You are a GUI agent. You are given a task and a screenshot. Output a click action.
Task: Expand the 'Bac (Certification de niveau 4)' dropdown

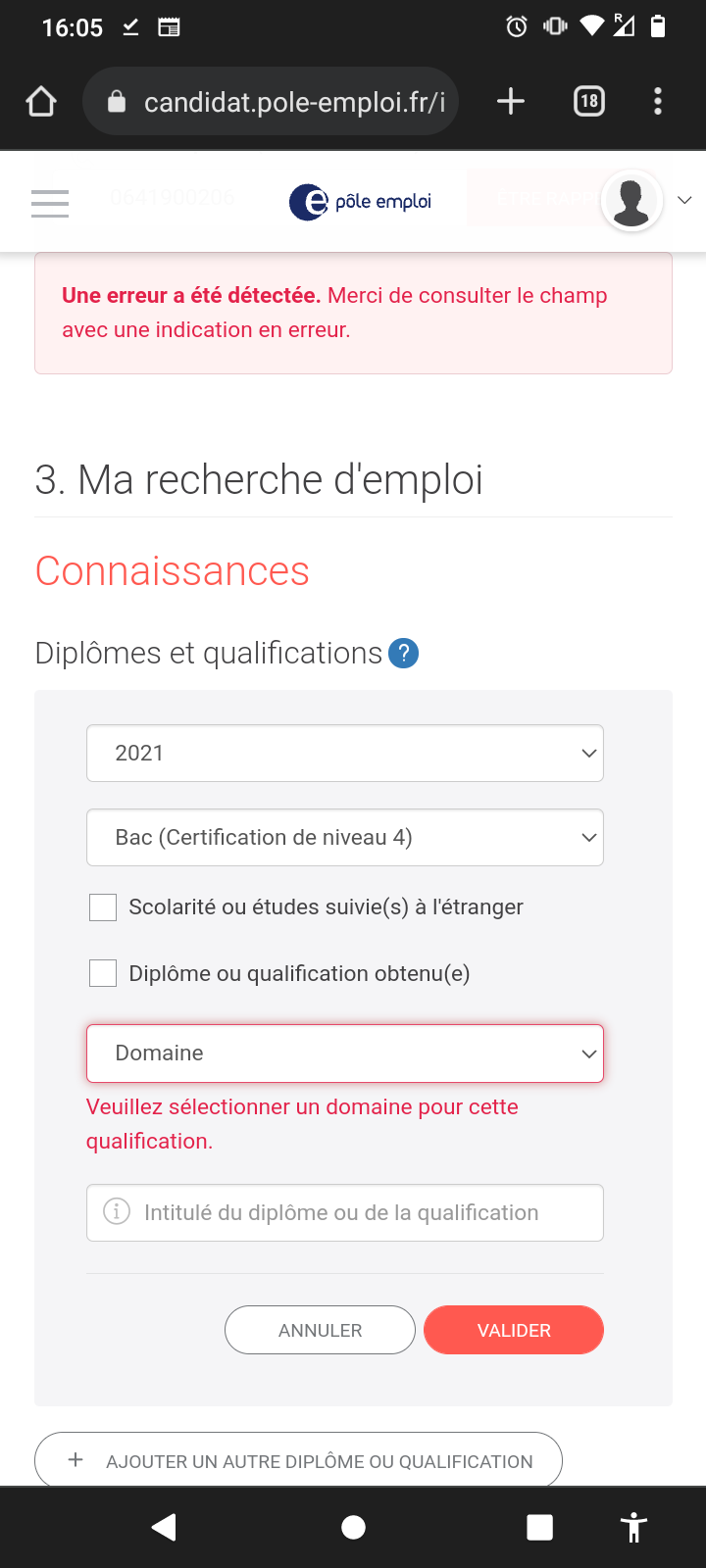point(345,838)
